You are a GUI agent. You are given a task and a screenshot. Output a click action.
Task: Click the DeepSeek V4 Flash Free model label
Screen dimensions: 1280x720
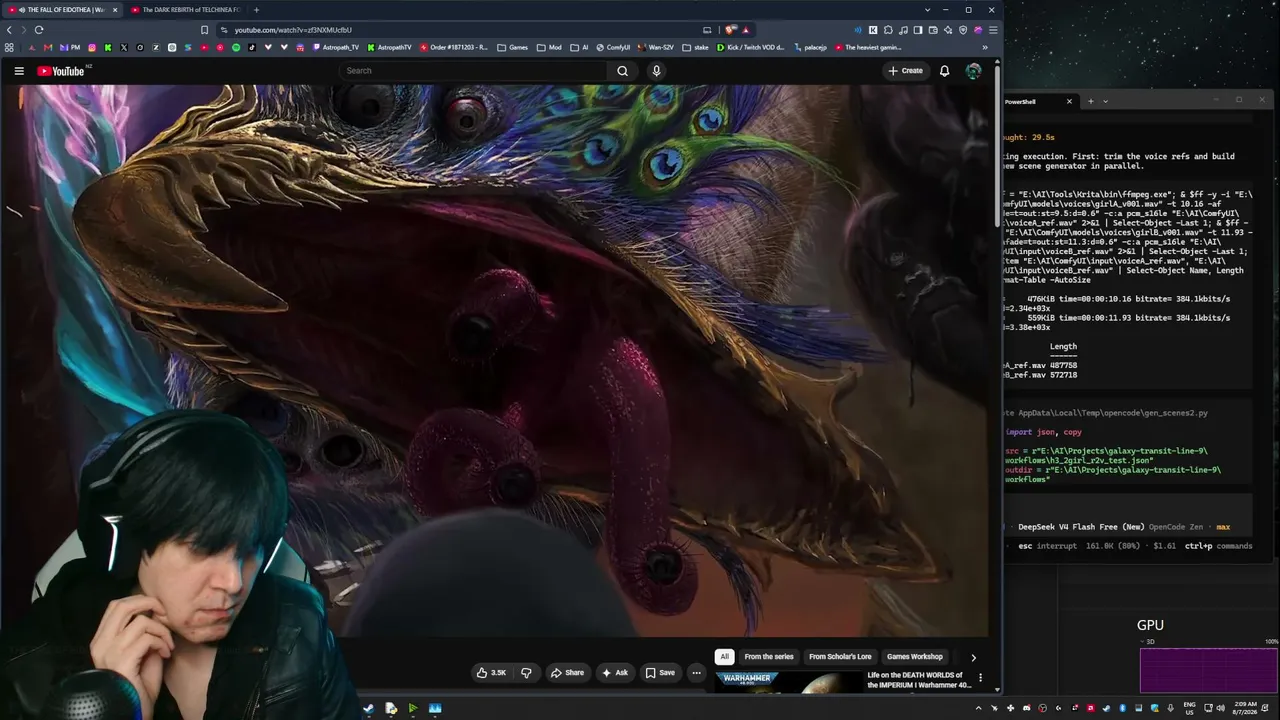(1081, 527)
